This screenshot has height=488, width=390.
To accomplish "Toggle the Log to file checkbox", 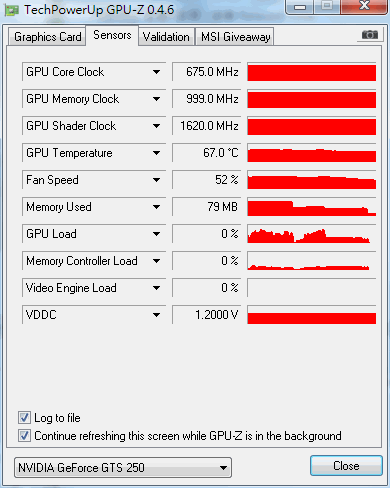I will (x=24, y=418).
